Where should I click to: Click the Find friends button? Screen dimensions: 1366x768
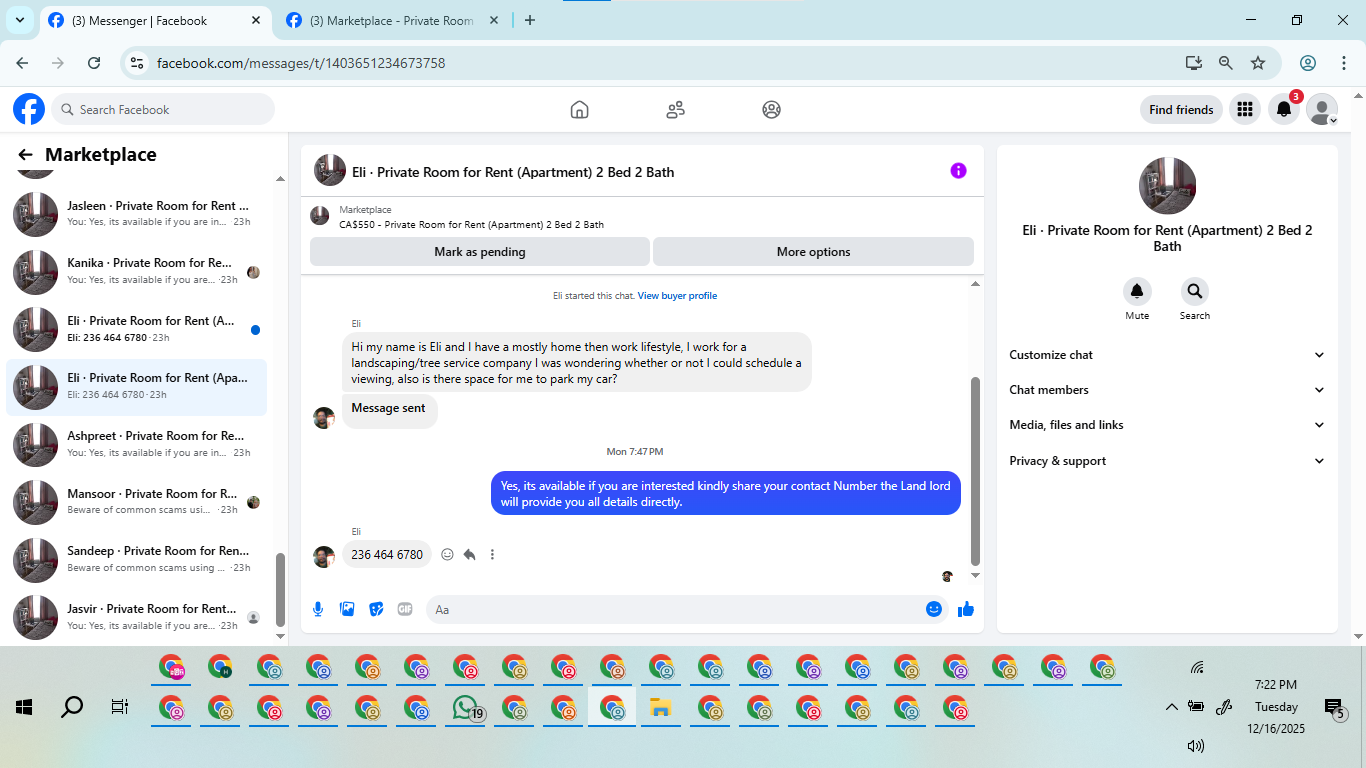pos(1181,110)
